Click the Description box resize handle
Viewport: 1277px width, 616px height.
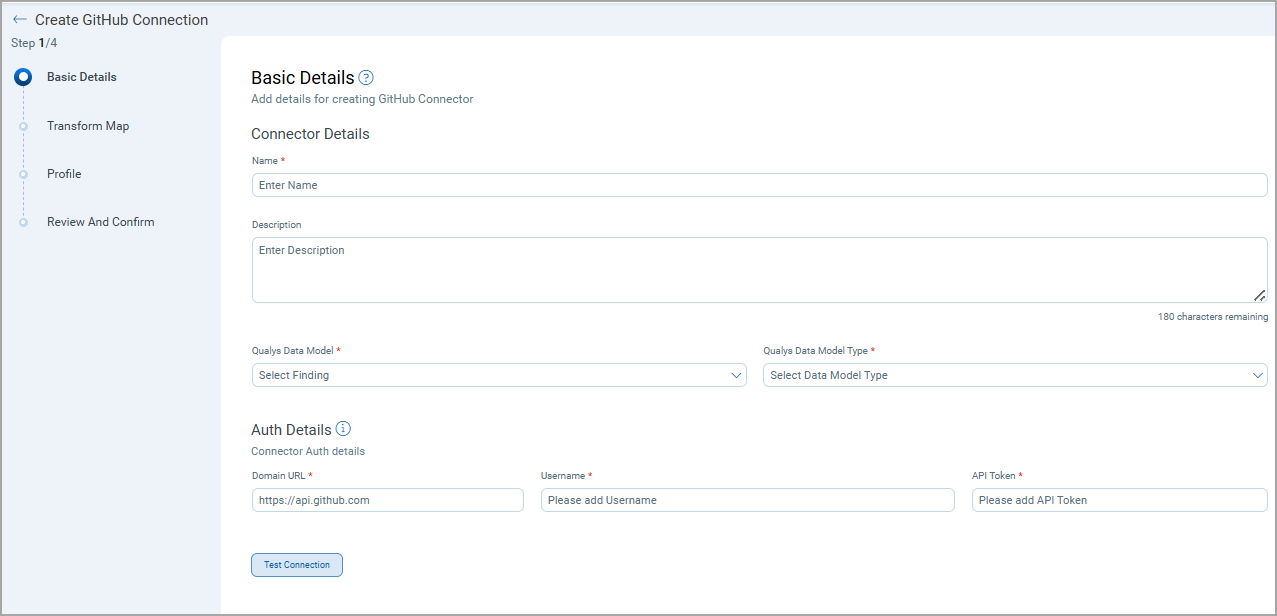tap(1259, 295)
